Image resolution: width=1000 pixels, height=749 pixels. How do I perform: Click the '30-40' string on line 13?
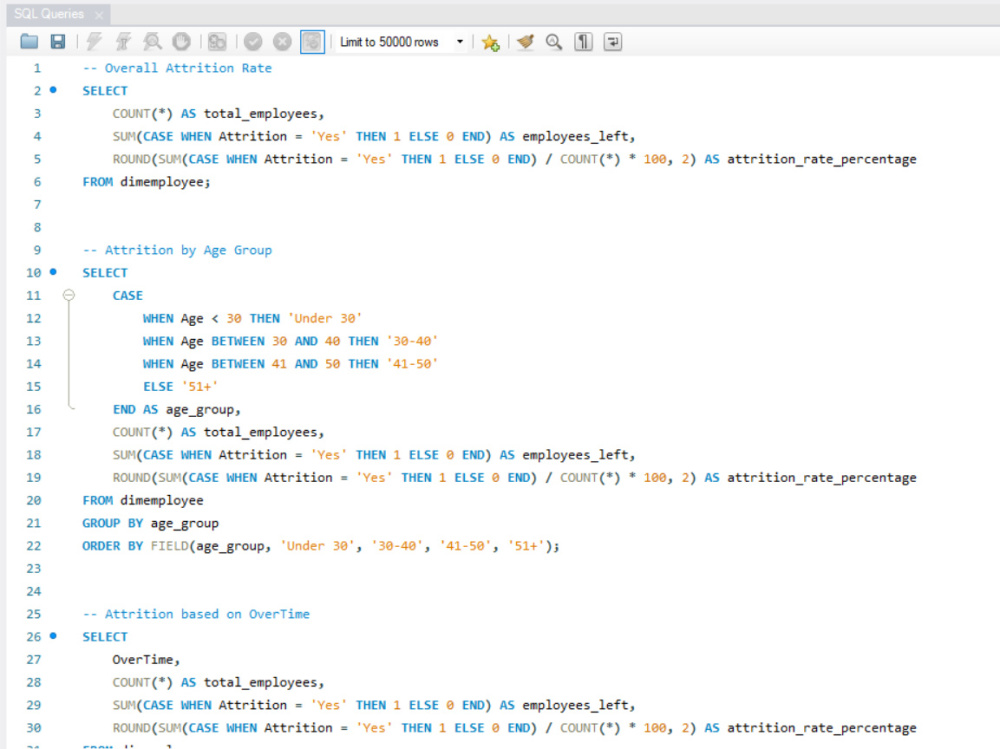click(x=412, y=341)
